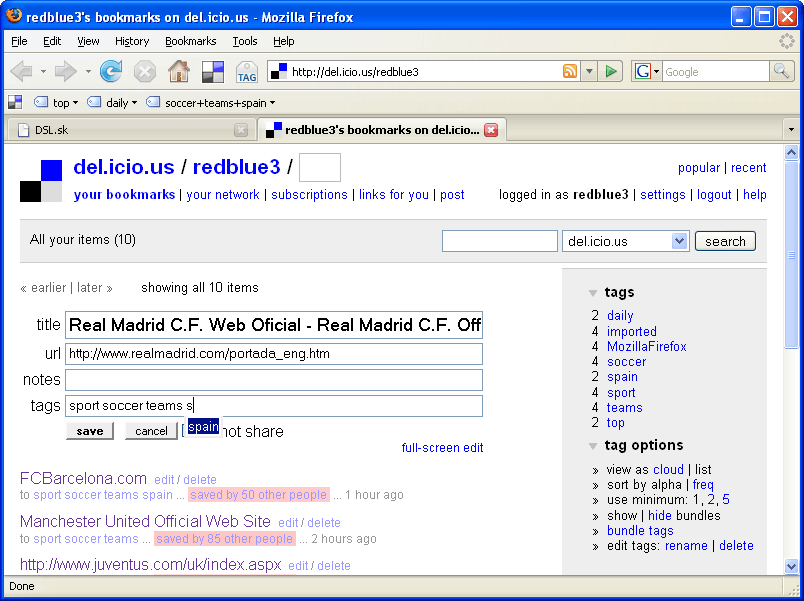Open the Help menu
The image size is (804, 601).
tap(284, 41)
